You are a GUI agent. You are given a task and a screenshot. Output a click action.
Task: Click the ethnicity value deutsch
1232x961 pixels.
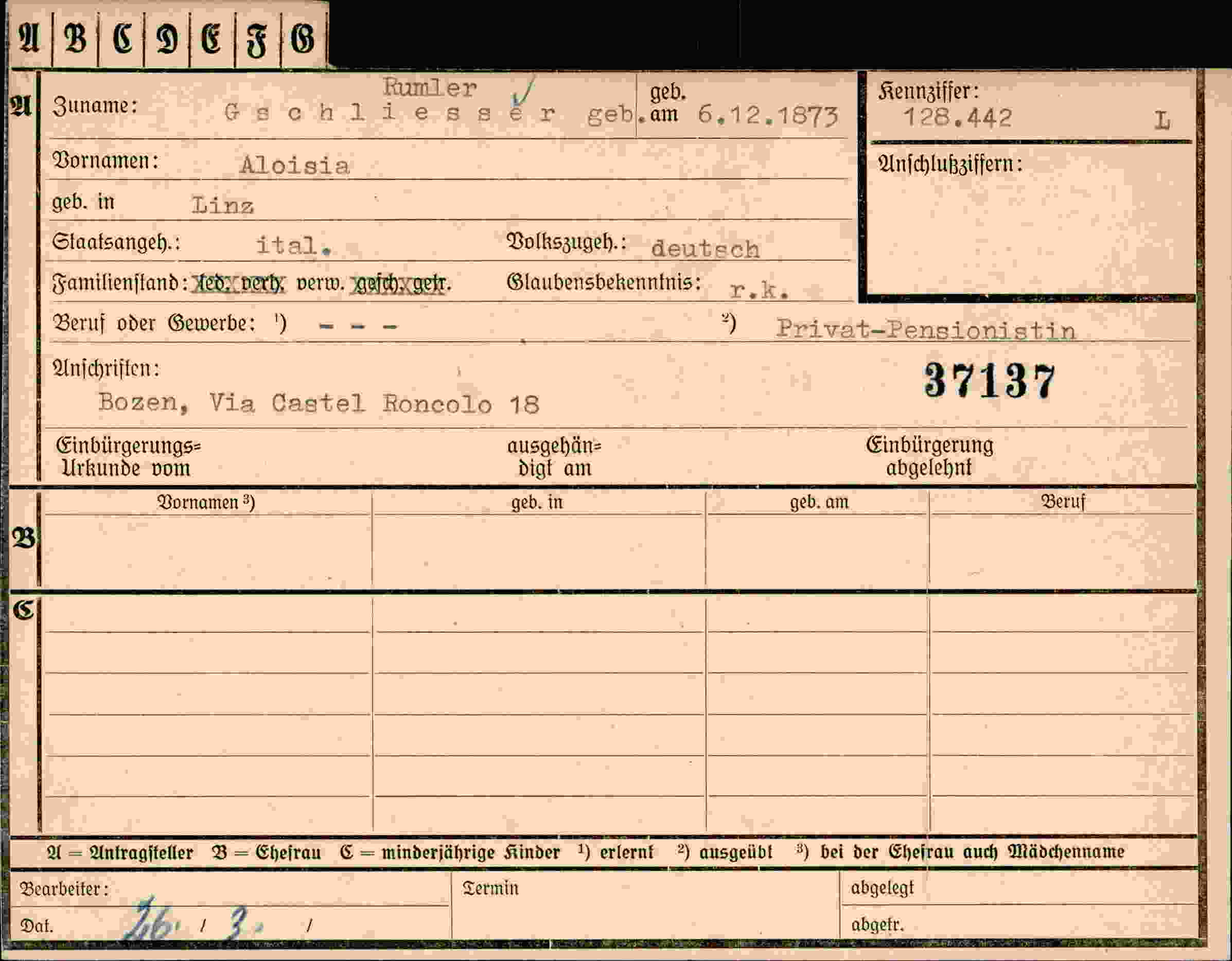(705, 250)
